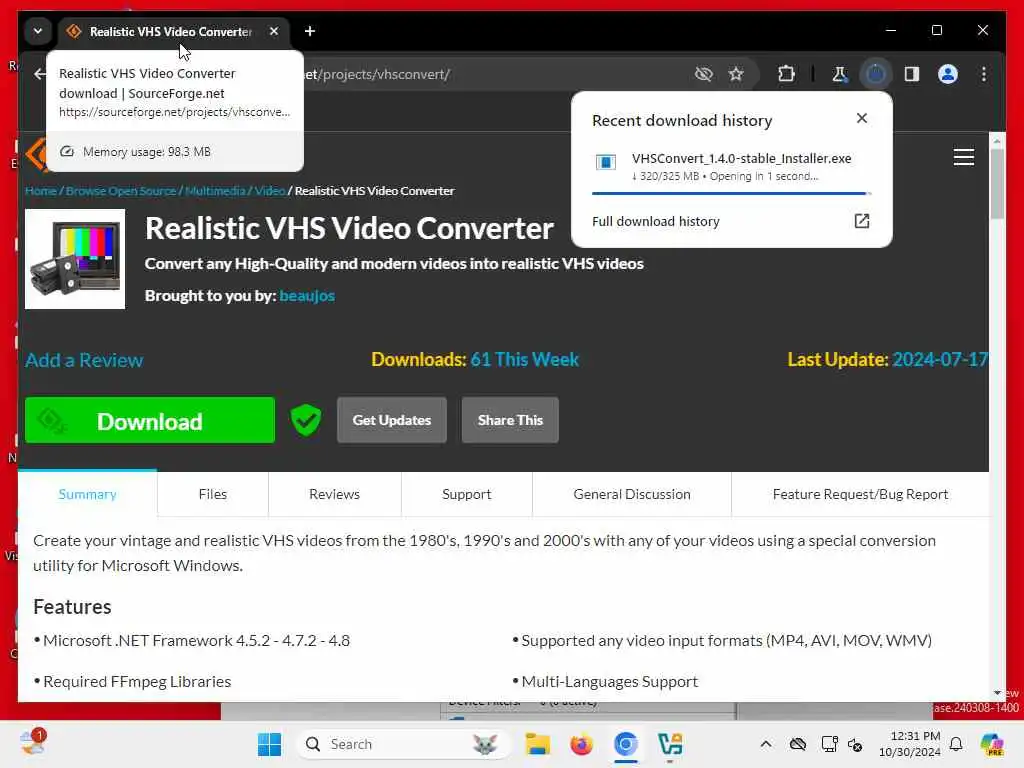
Task: Open Chrome three-dot menu
Action: click(984, 74)
